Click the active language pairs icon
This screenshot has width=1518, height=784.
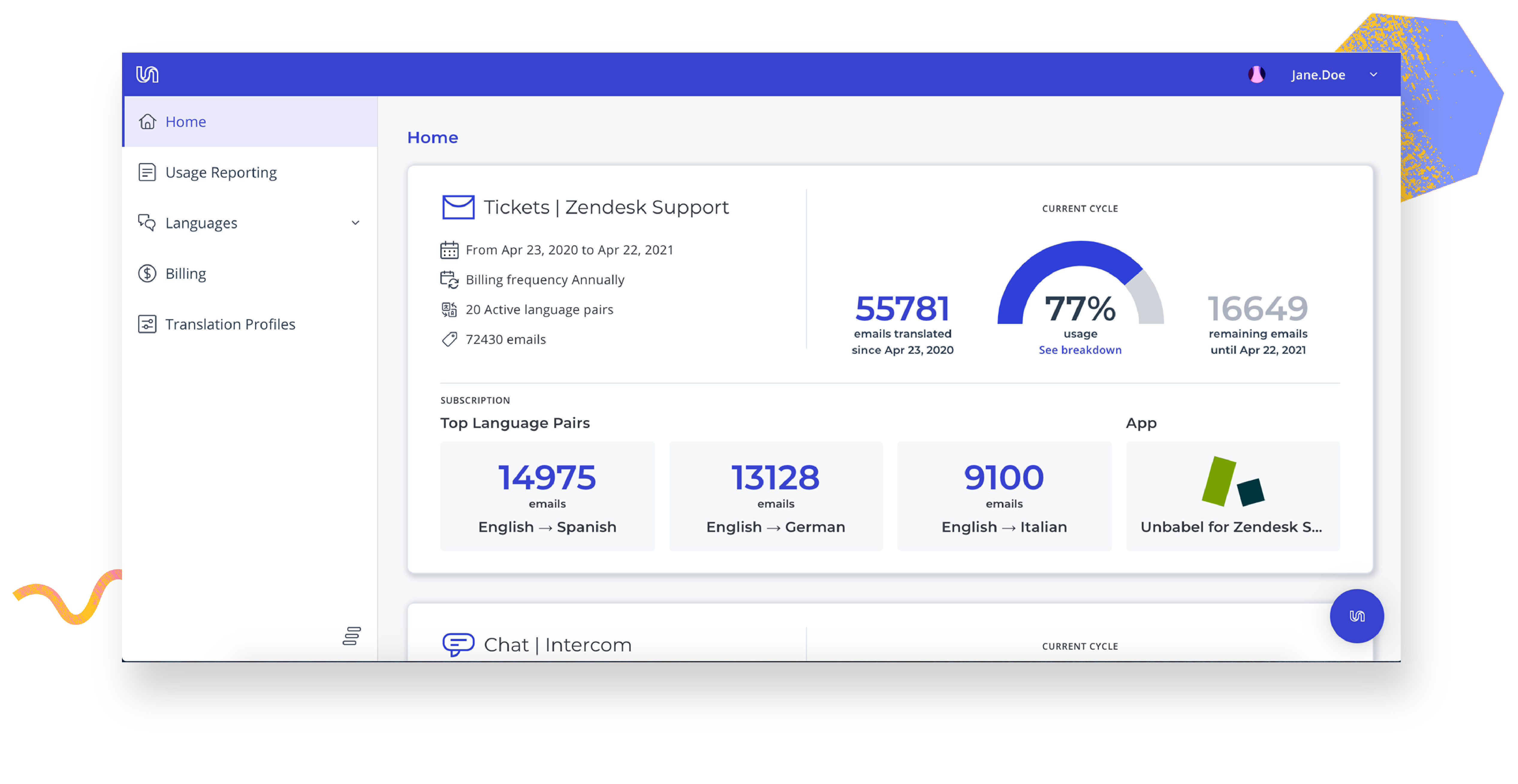[x=449, y=309]
